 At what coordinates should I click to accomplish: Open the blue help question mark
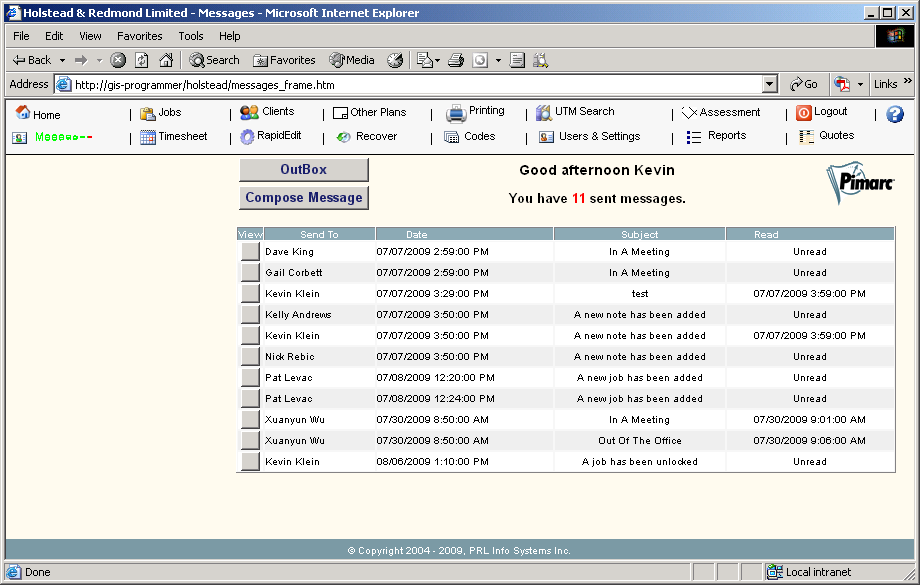[895, 114]
